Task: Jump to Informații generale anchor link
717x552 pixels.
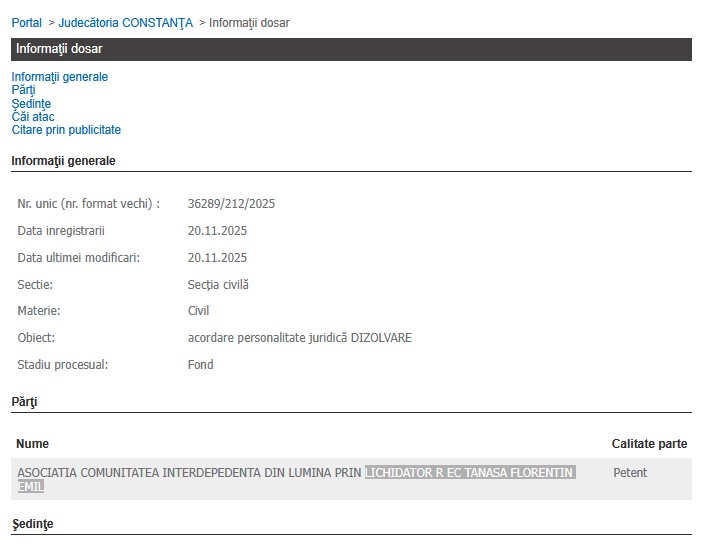Action: [59, 77]
